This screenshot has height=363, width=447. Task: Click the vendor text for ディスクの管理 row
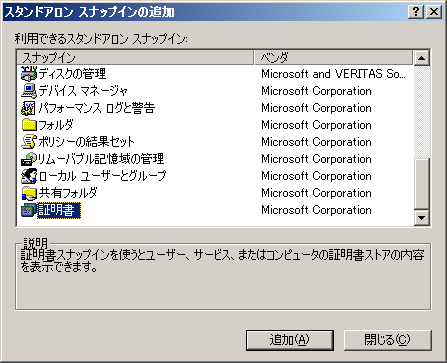pos(333,74)
